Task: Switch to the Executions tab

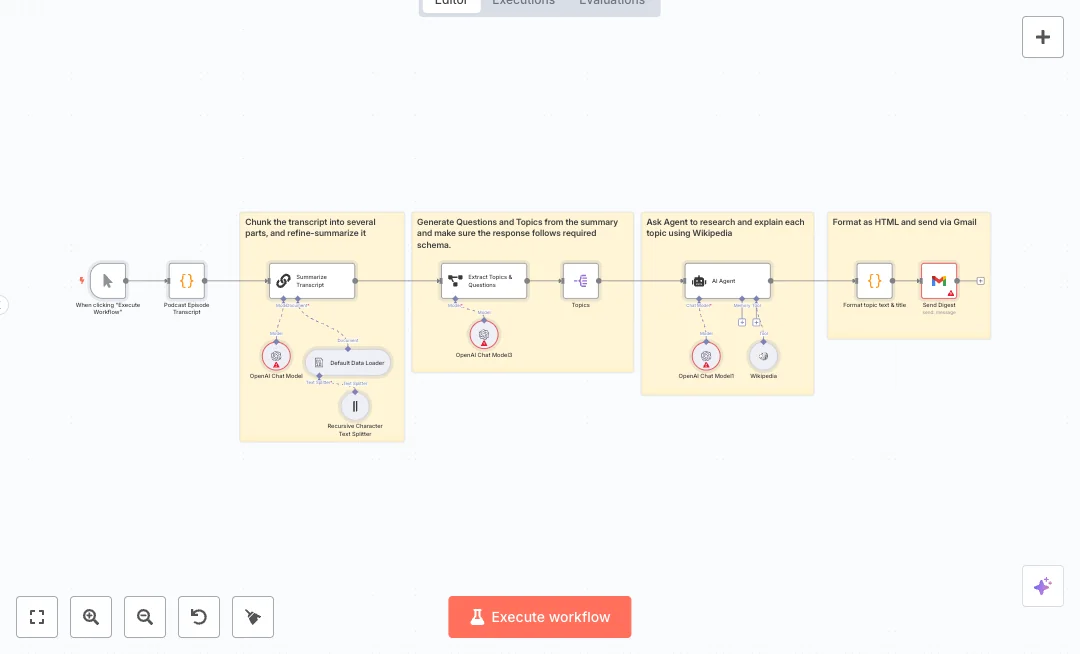Action: click(523, 3)
